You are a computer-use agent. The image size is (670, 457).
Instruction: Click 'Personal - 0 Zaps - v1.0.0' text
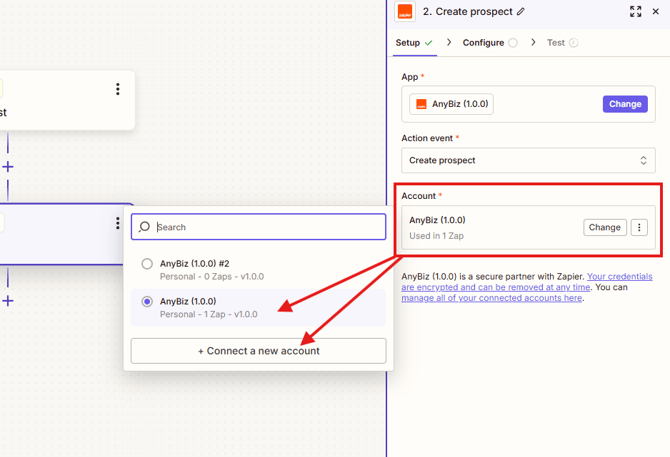point(212,277)
